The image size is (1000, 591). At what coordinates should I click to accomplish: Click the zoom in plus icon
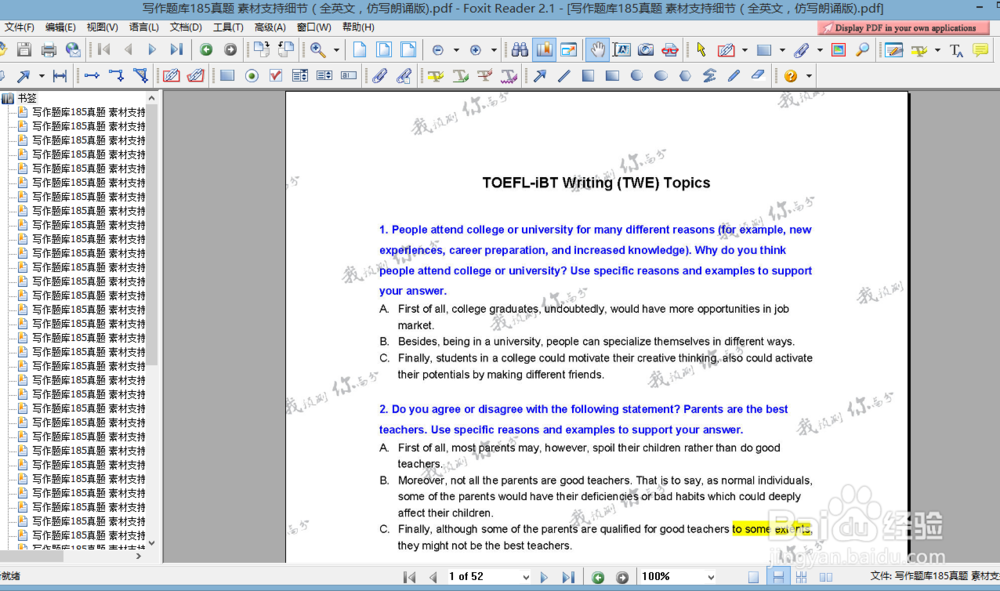(x=475, y=50)
